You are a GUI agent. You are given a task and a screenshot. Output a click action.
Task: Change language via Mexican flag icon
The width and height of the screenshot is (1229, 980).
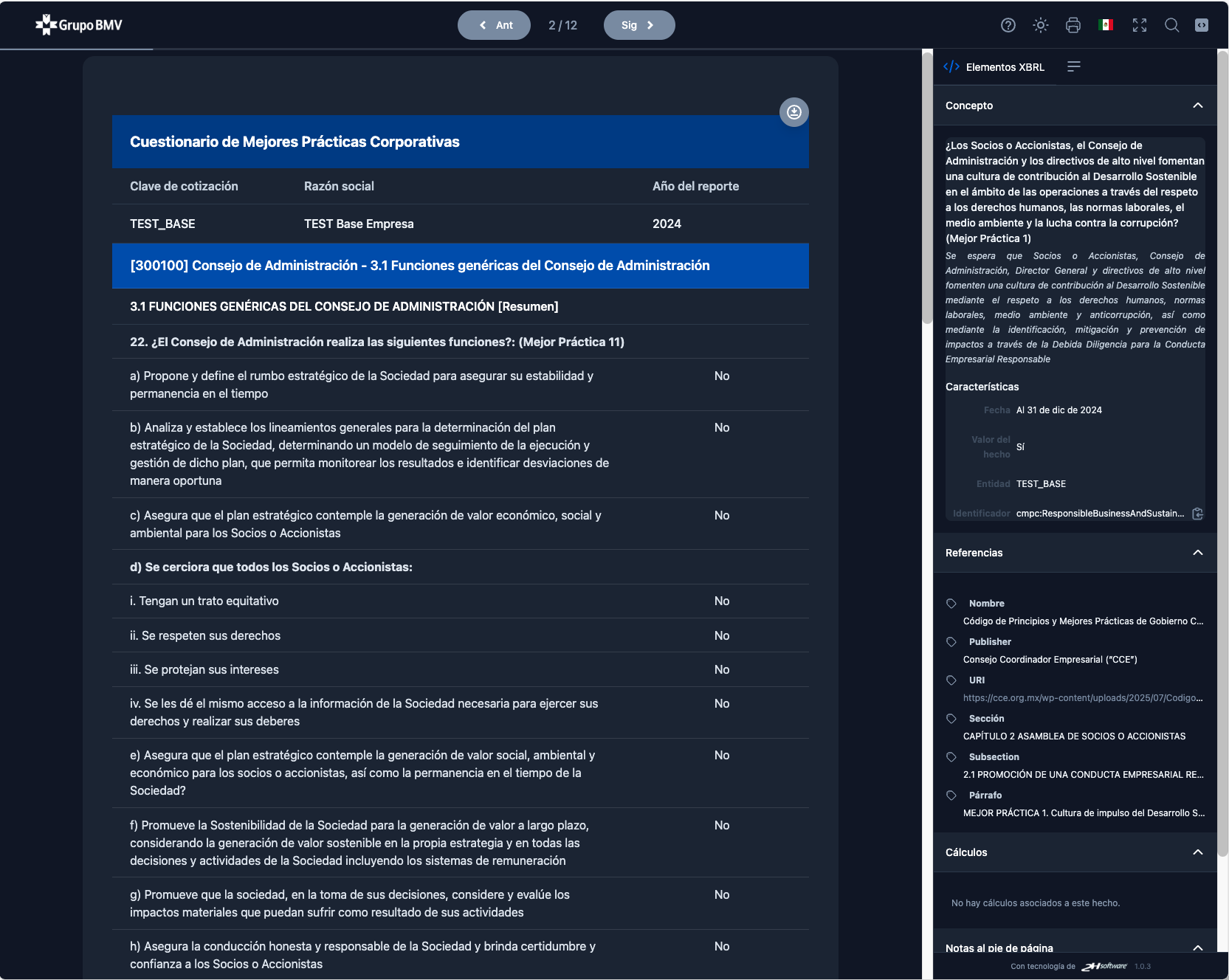pos(1106,25)
